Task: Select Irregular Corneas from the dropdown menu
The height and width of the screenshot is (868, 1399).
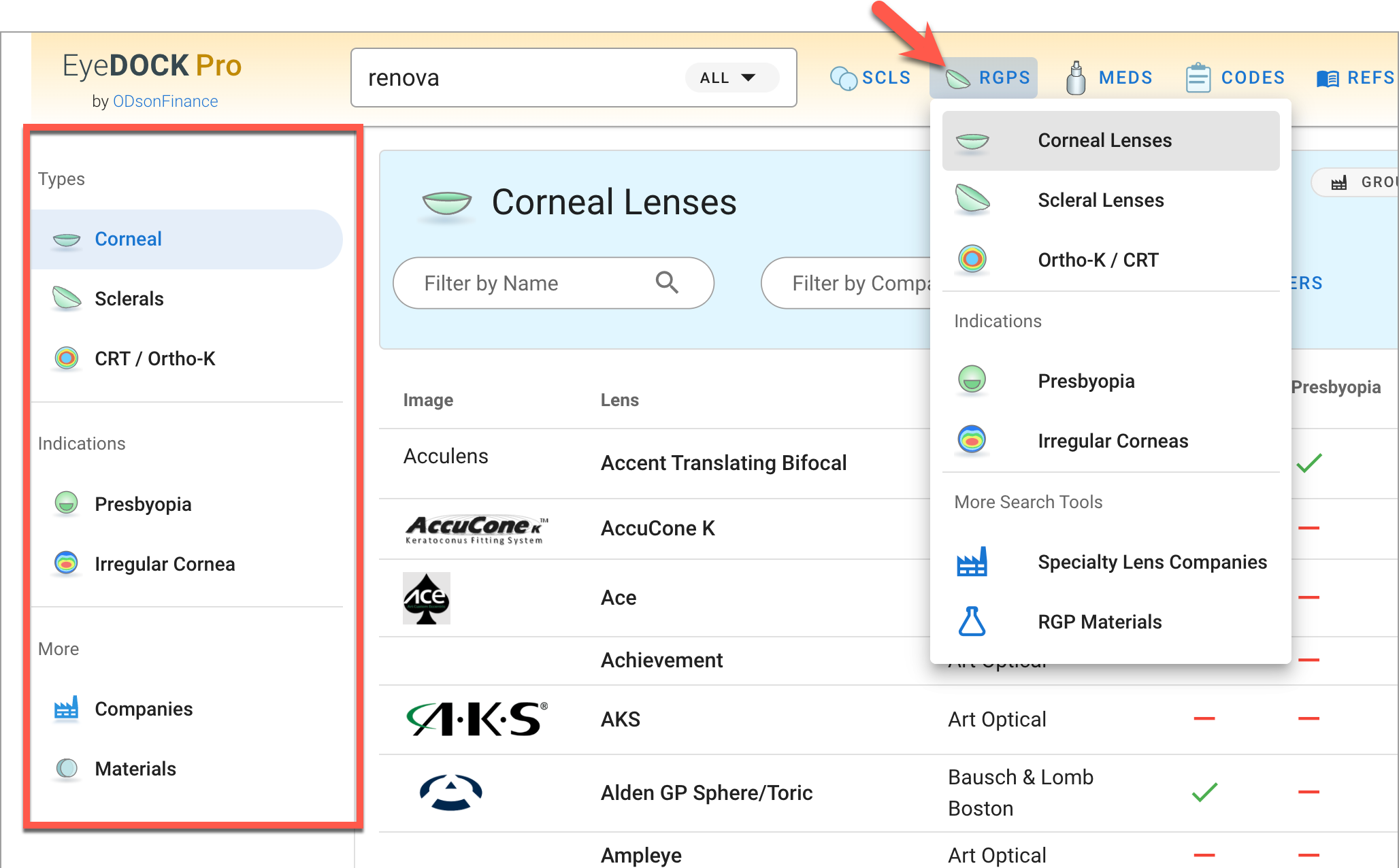Action: click(1113, 441)
